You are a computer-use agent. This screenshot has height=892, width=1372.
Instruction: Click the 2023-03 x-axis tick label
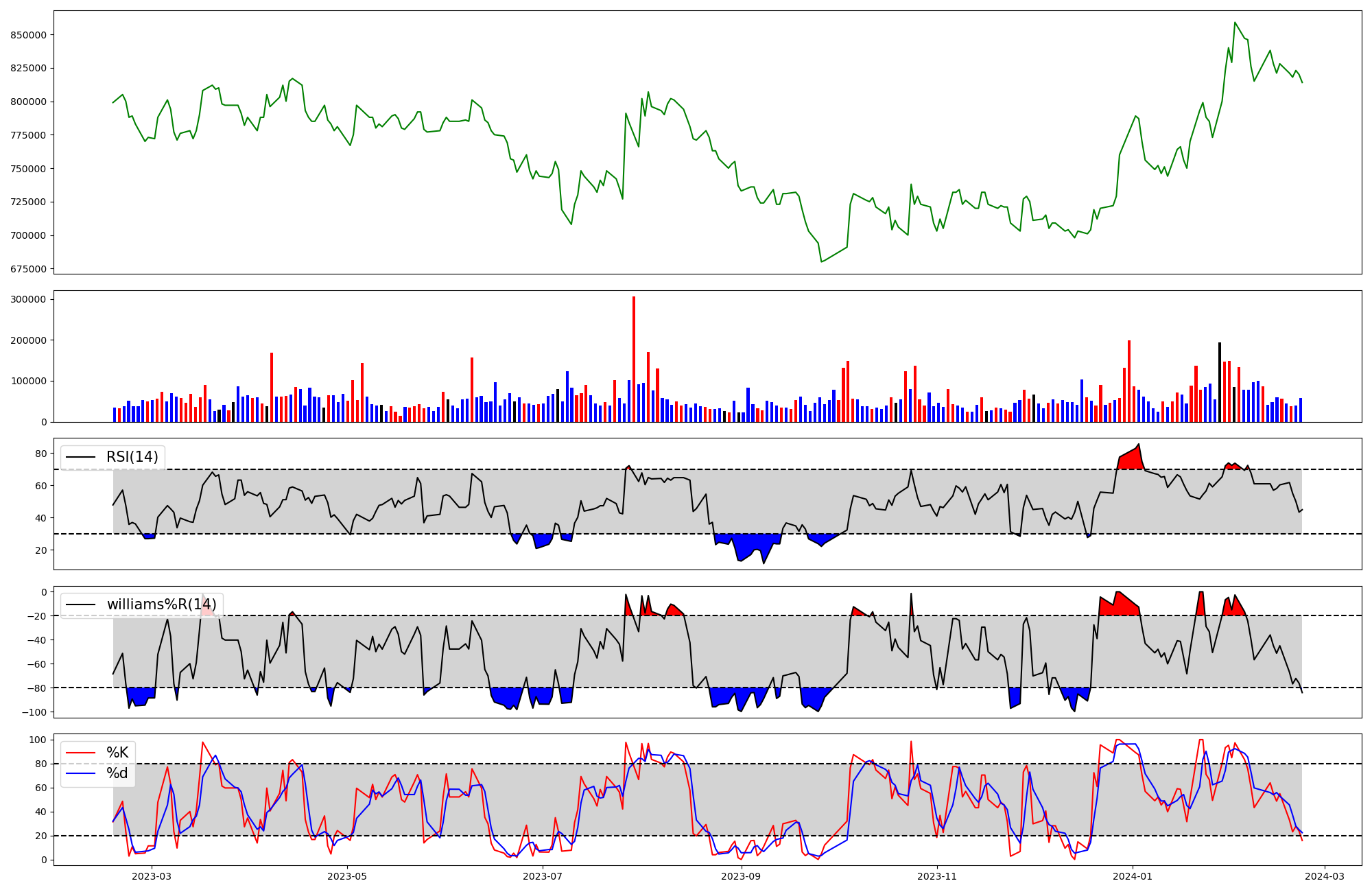click(151, 876)
